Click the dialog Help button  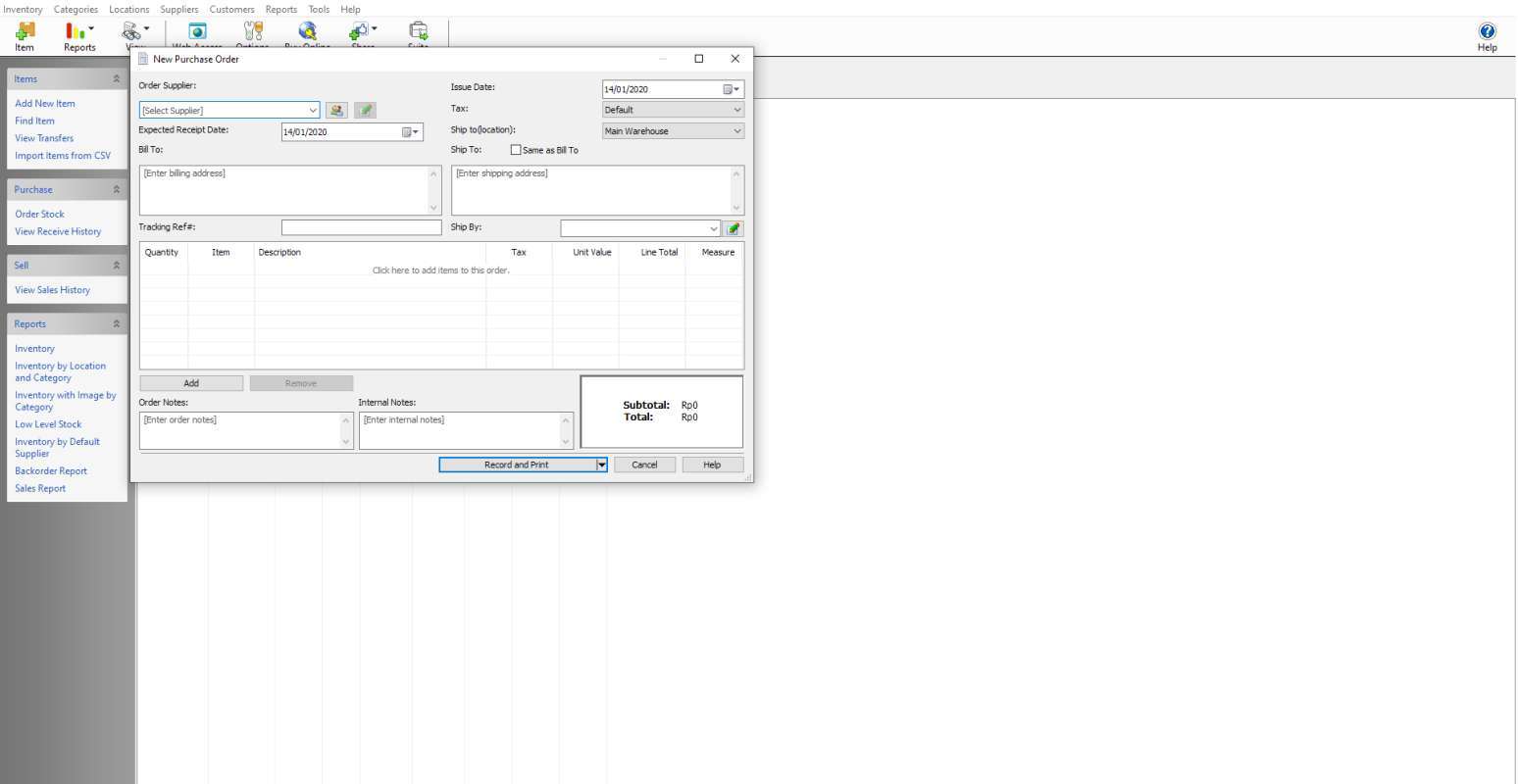pos(712,465)
